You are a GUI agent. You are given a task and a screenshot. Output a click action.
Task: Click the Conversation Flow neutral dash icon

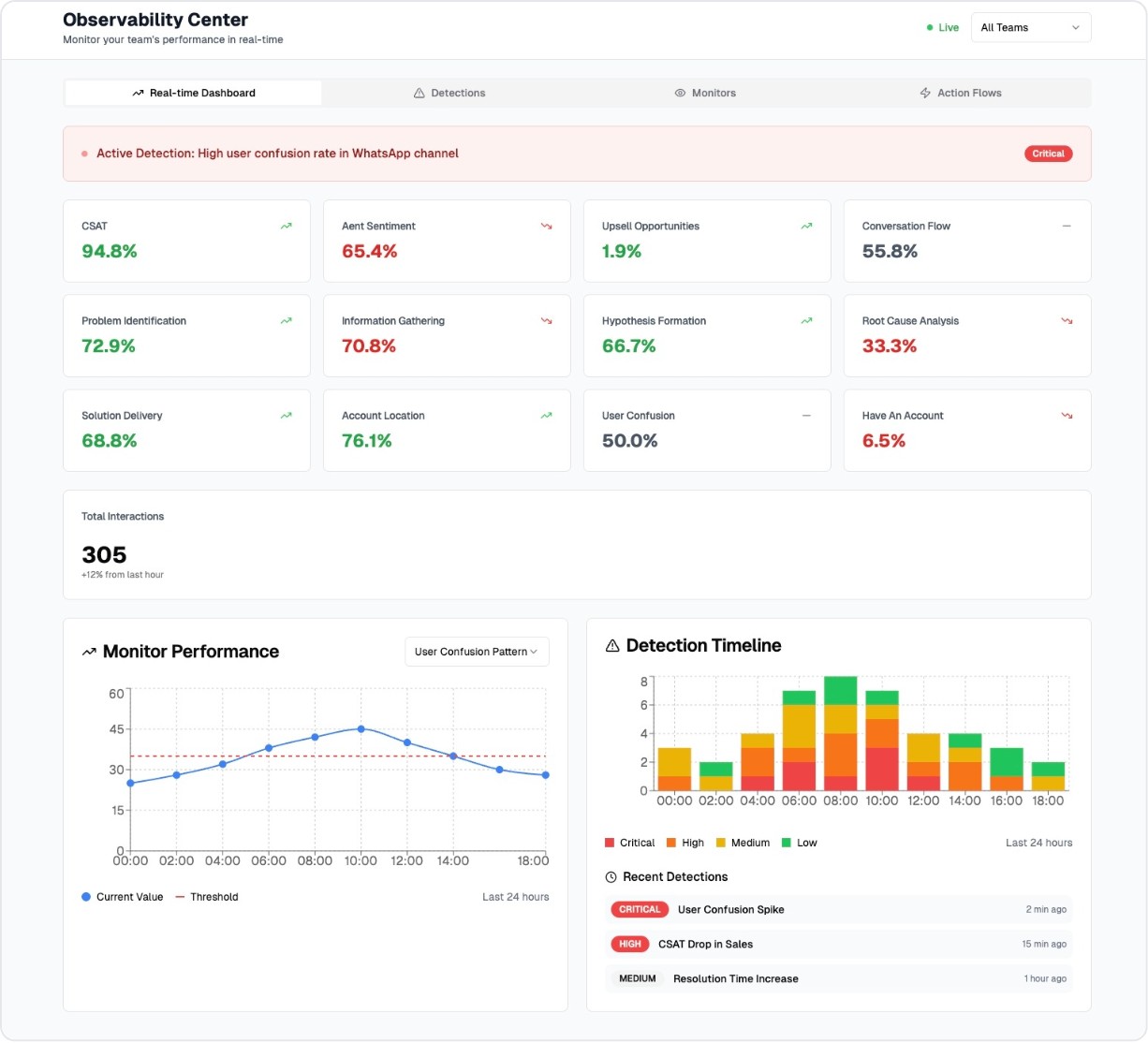(1067, 226)
